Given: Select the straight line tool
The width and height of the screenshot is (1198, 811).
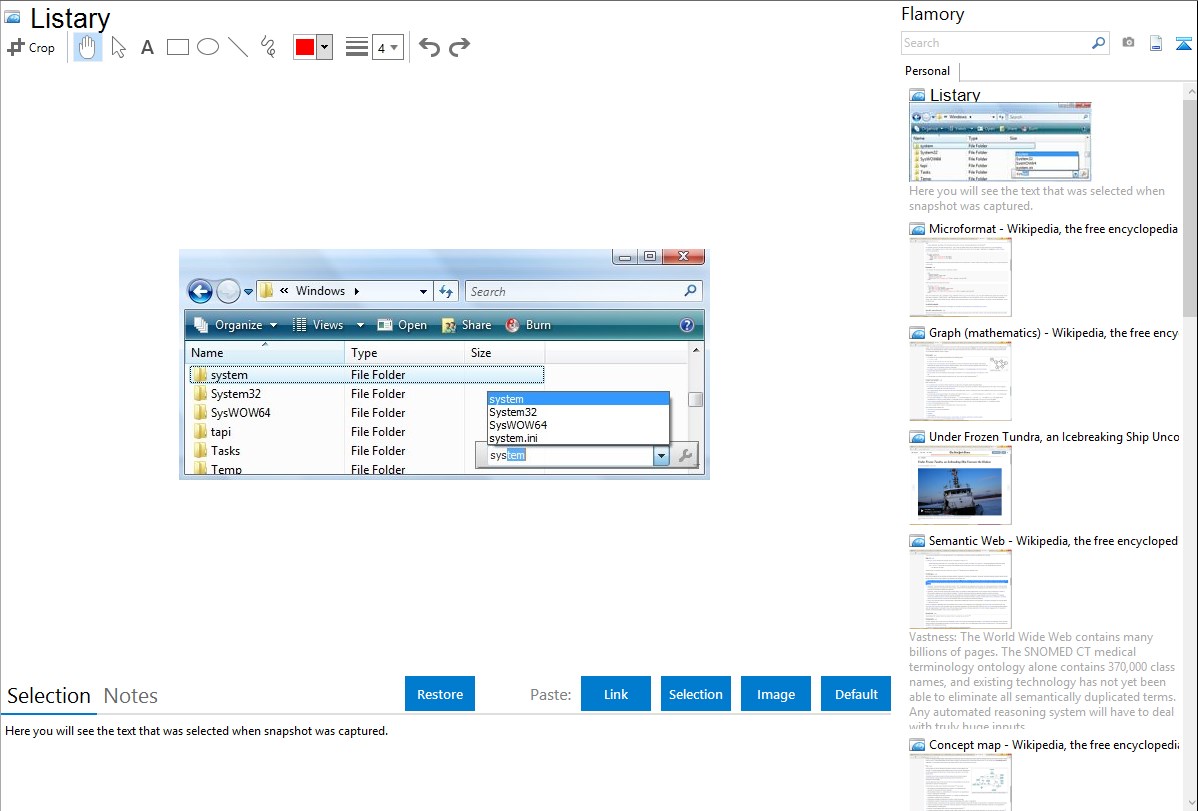Looking at the screenshot, I should [238, 47].
